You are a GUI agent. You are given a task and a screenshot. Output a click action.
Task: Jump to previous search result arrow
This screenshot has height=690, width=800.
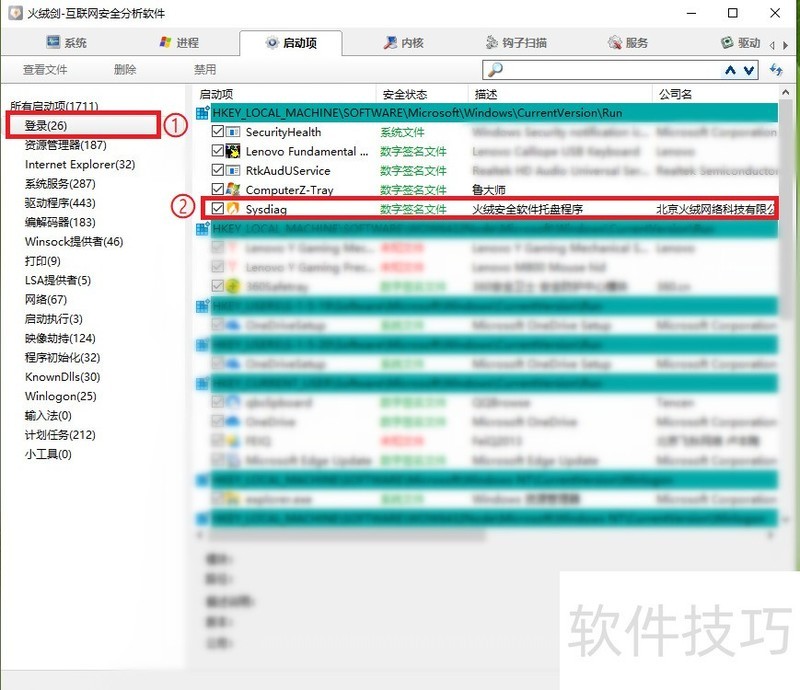[731, 70]
